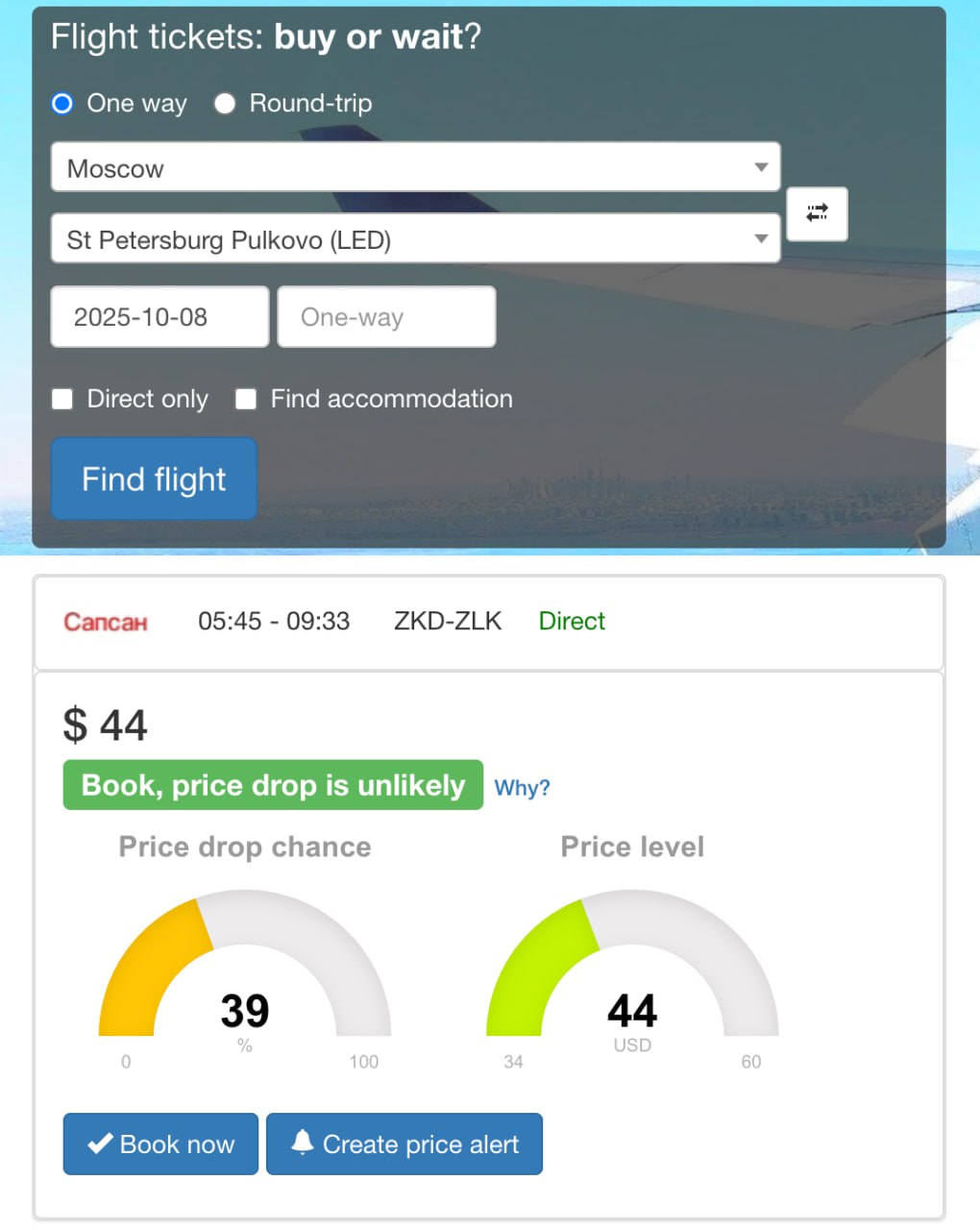Open the 2025-10-08 departure date field
Viewport: 980px width, 1230px height.
pyautogui.click(x=159, y=316)
